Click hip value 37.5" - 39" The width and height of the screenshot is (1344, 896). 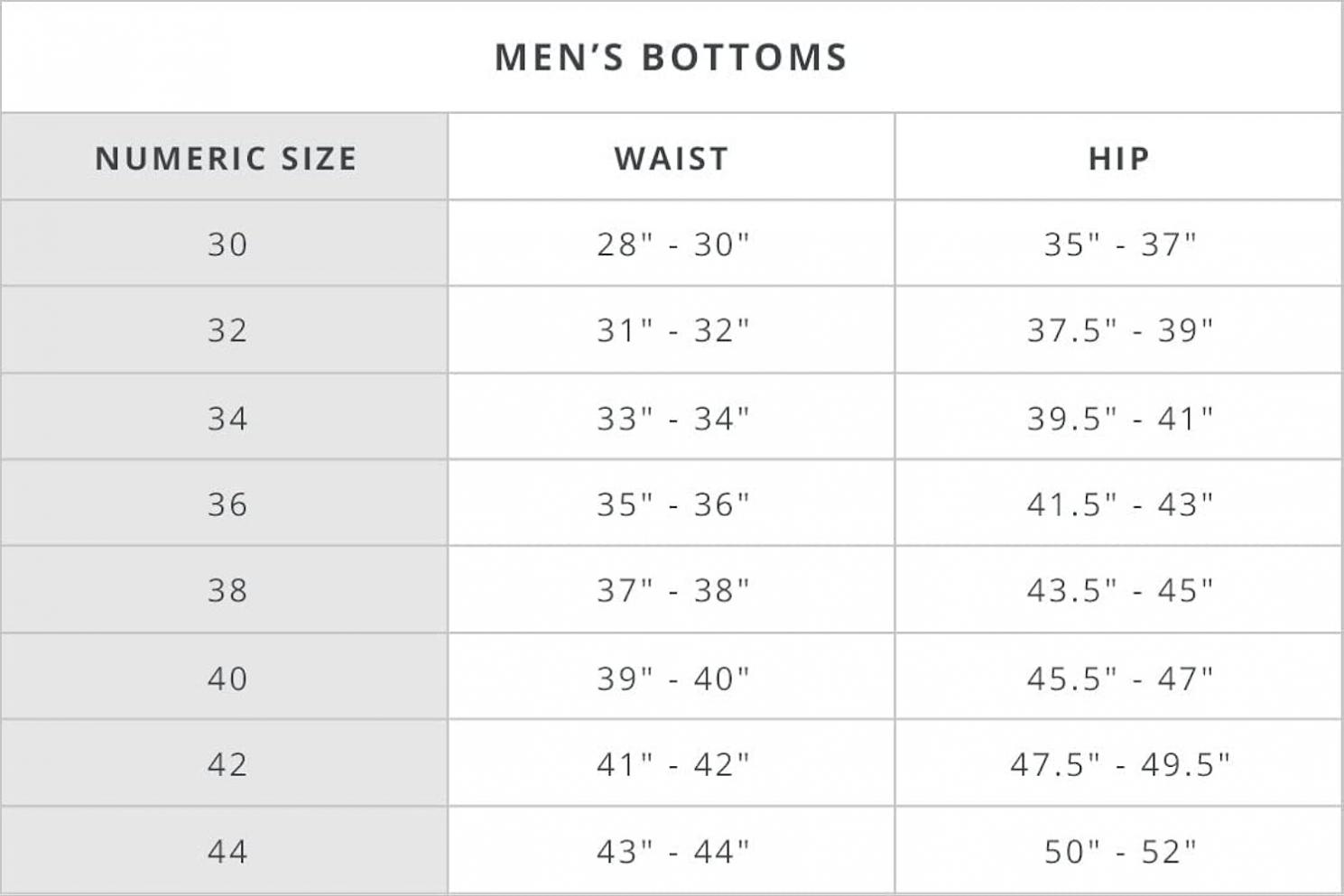point(1119,330)
